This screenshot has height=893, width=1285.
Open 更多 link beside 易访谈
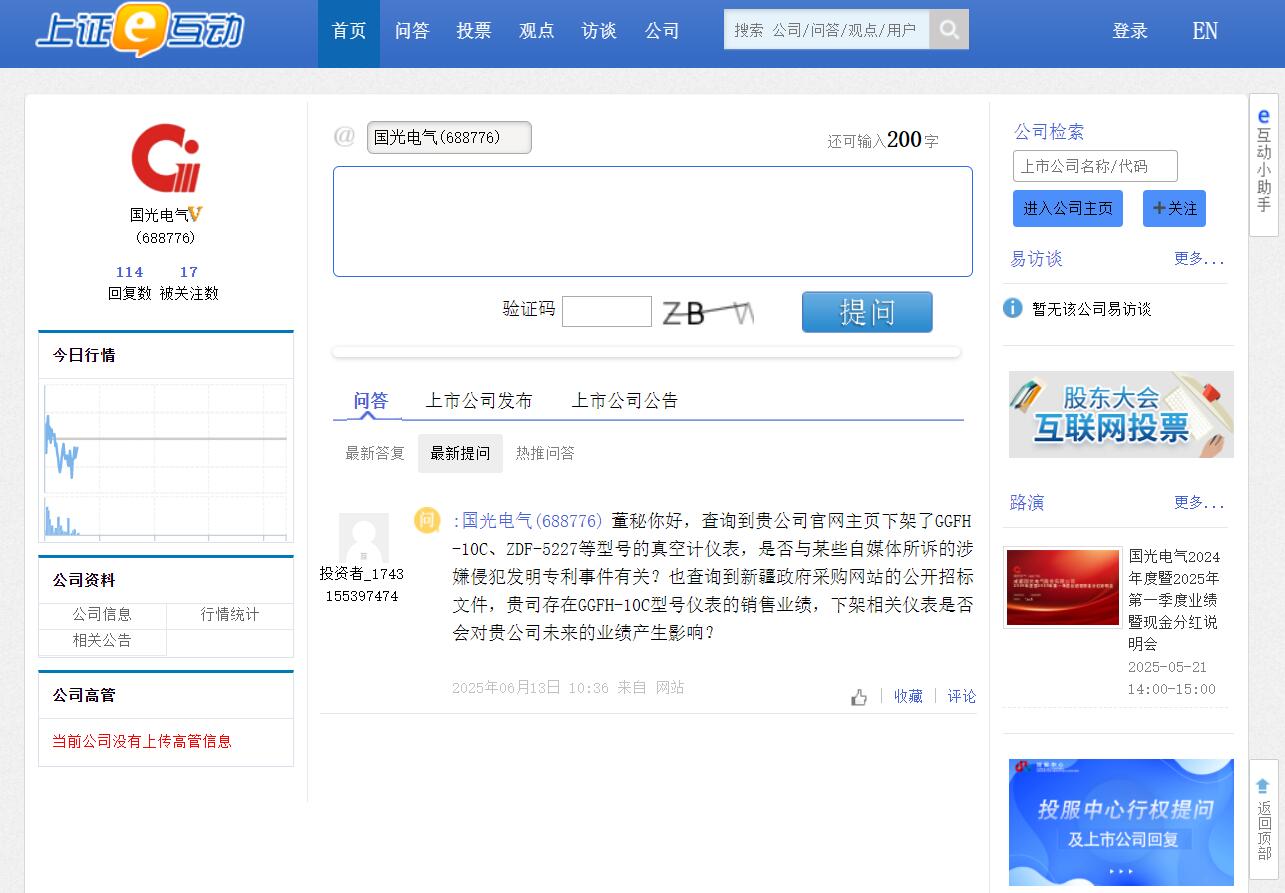[x=1199, y=259]
